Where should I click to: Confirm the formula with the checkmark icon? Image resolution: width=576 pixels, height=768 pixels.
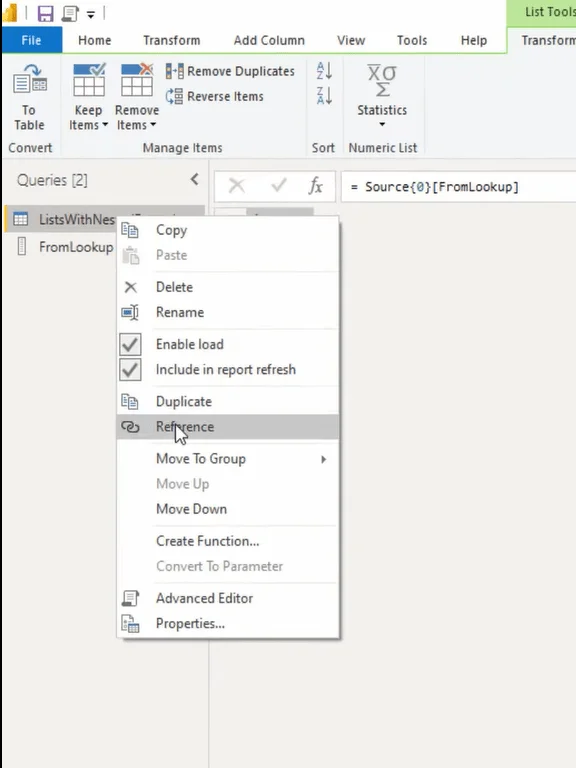[279, 186]
